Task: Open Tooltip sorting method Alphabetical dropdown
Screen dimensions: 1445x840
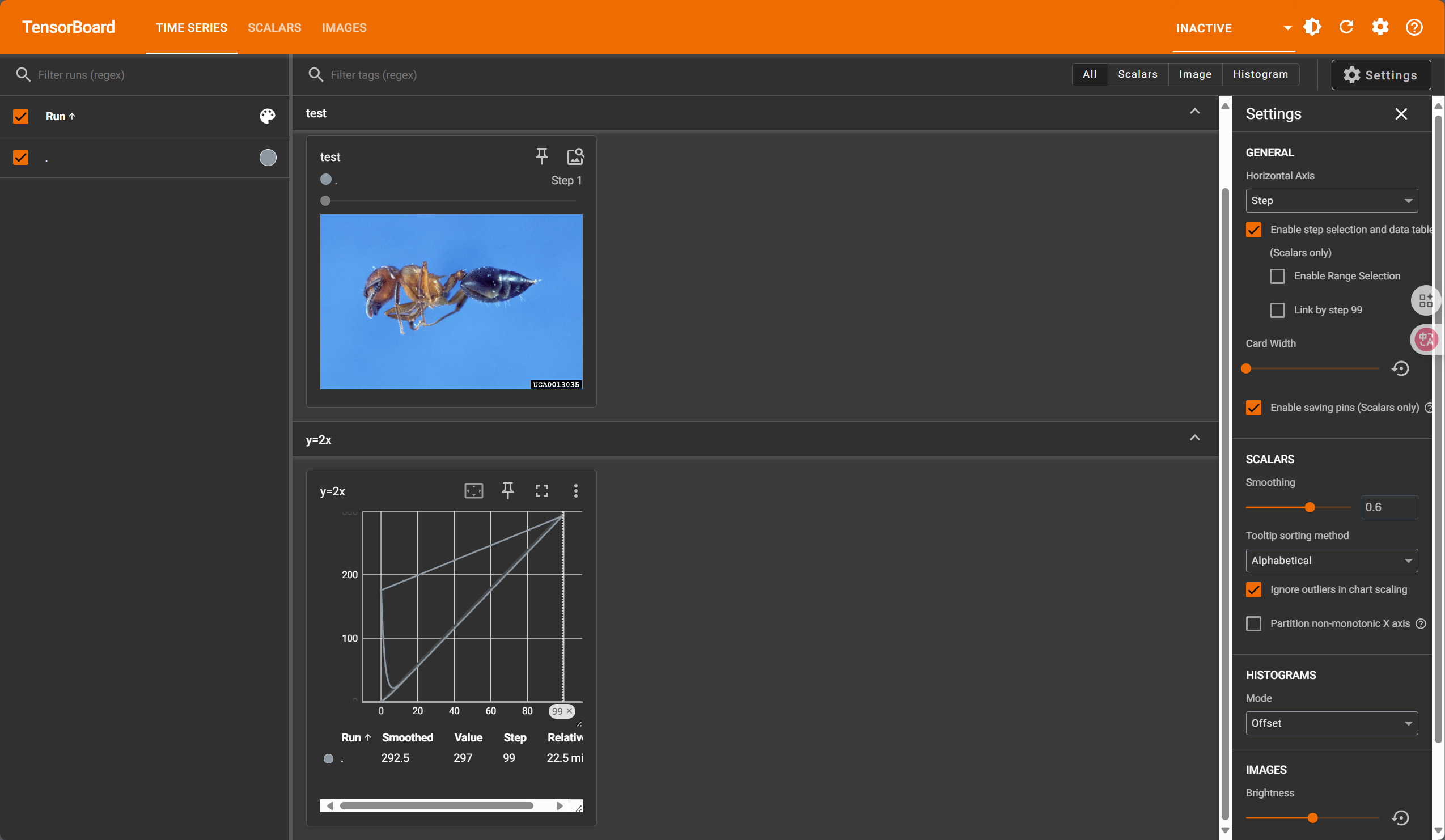Action: coord(1332,561)
